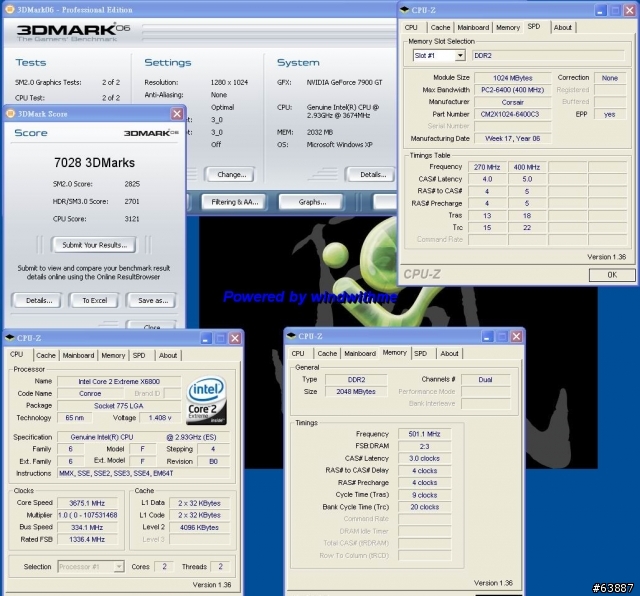Minimize the CPU-Z Memory window
This screenshot has height=596, width=640.
tap(487, 336)
